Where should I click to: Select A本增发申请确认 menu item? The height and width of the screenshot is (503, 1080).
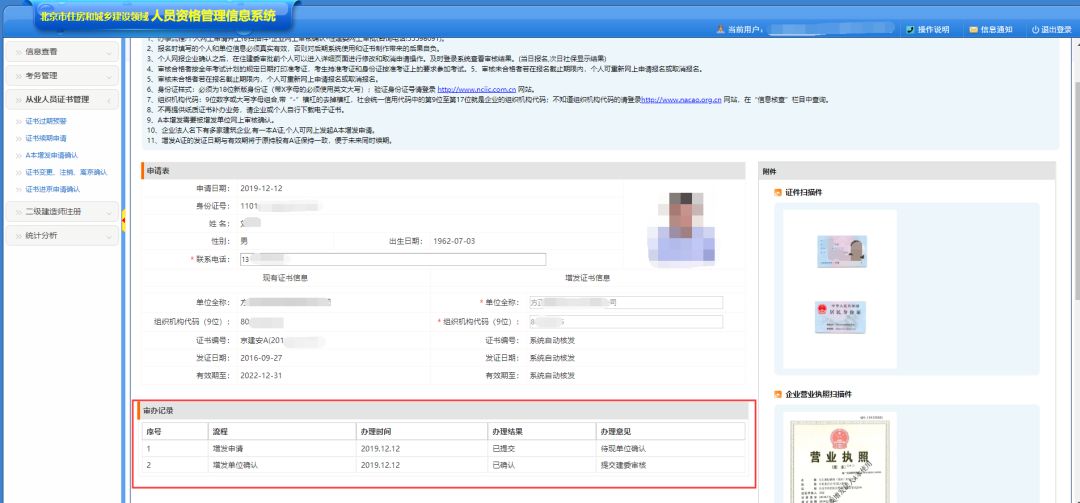coord(50,155)
